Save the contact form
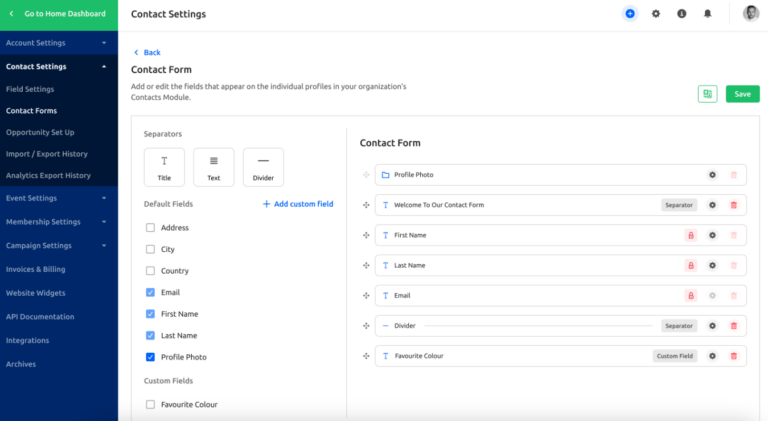 pos(742,94)
